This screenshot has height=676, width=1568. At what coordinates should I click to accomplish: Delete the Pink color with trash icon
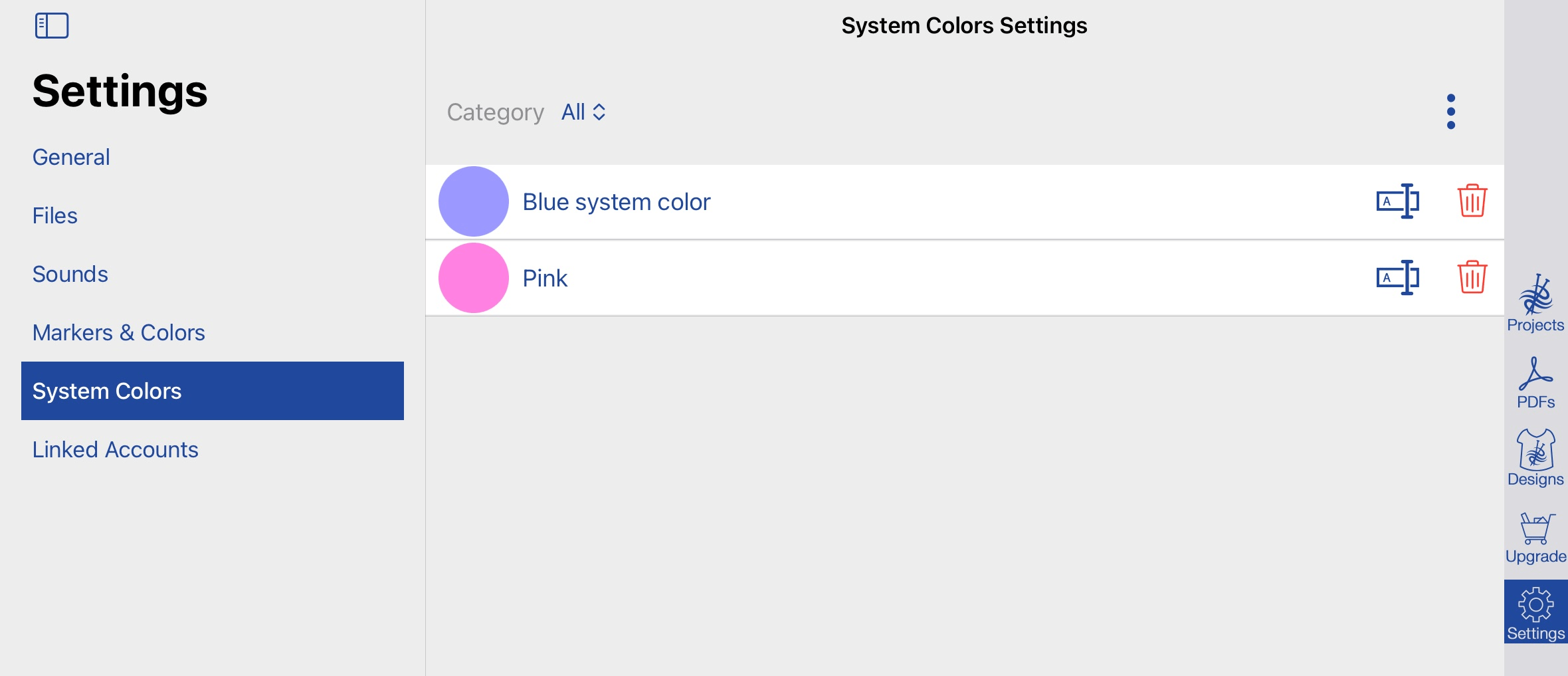(x=1472, y=277)
